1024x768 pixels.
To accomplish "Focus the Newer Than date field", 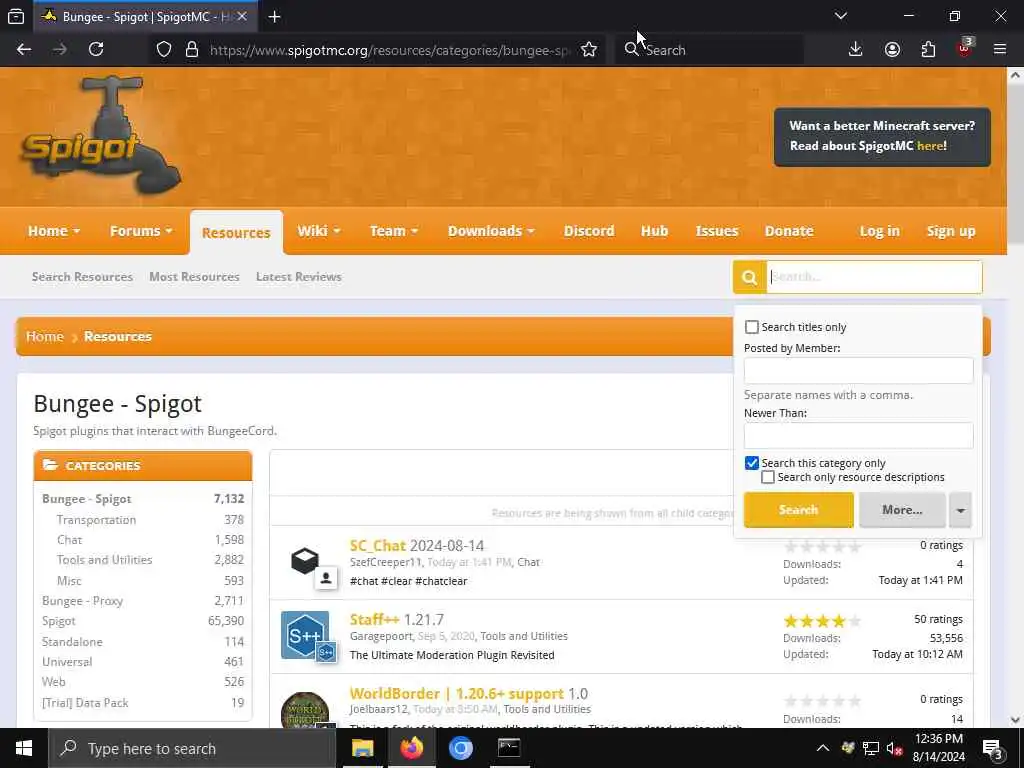I will coord(858,436).
